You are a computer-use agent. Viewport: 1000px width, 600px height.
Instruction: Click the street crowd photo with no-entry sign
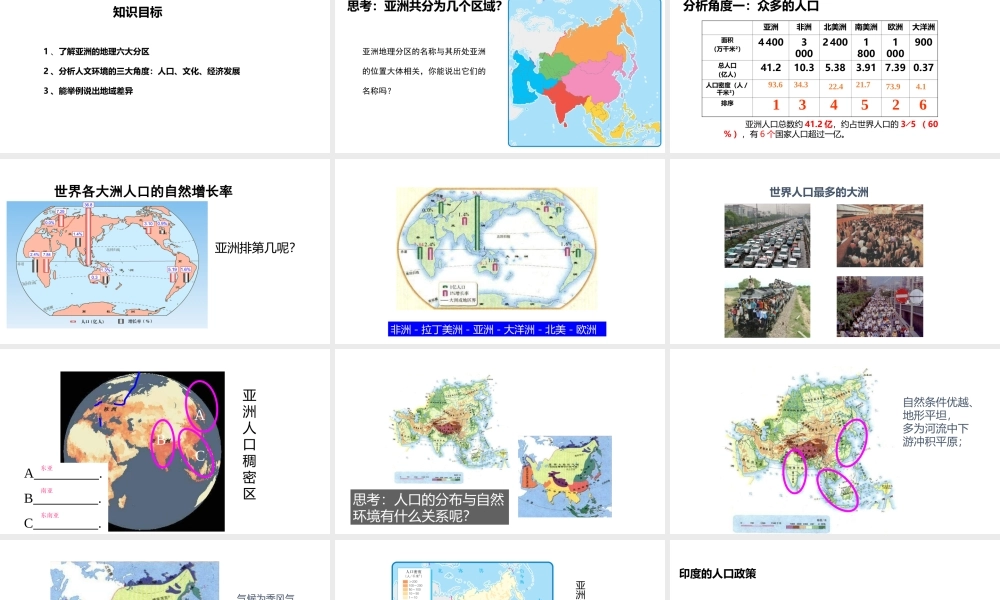tap(879, 307)
